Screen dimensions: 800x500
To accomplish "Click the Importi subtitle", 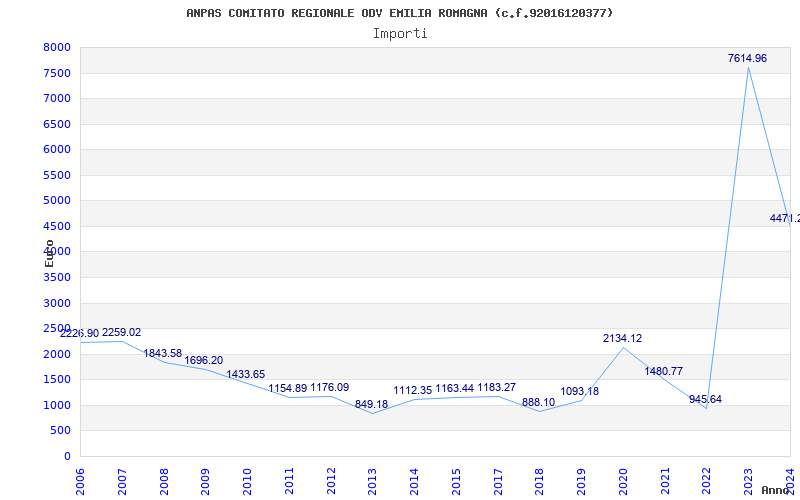I will pyautogui.click(x=400, y=34).
